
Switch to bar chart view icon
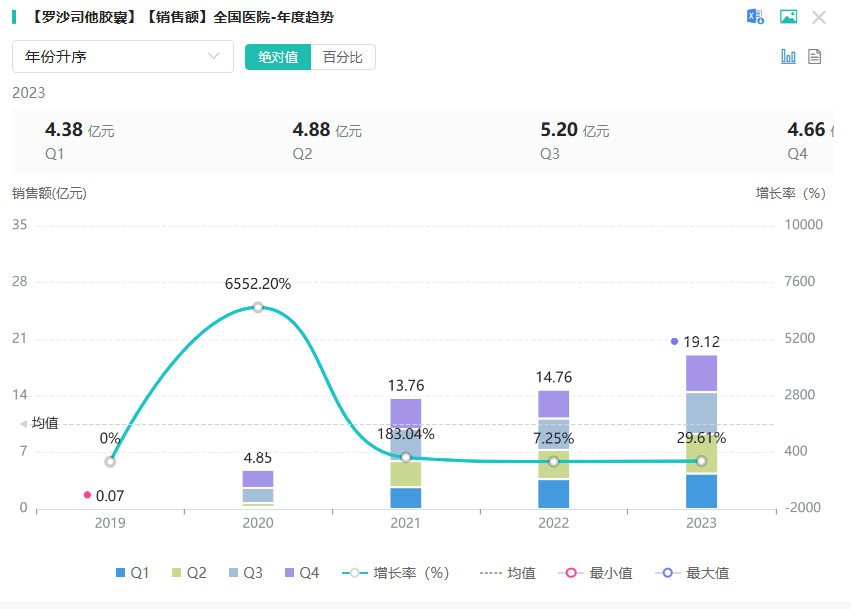(788, 57)
